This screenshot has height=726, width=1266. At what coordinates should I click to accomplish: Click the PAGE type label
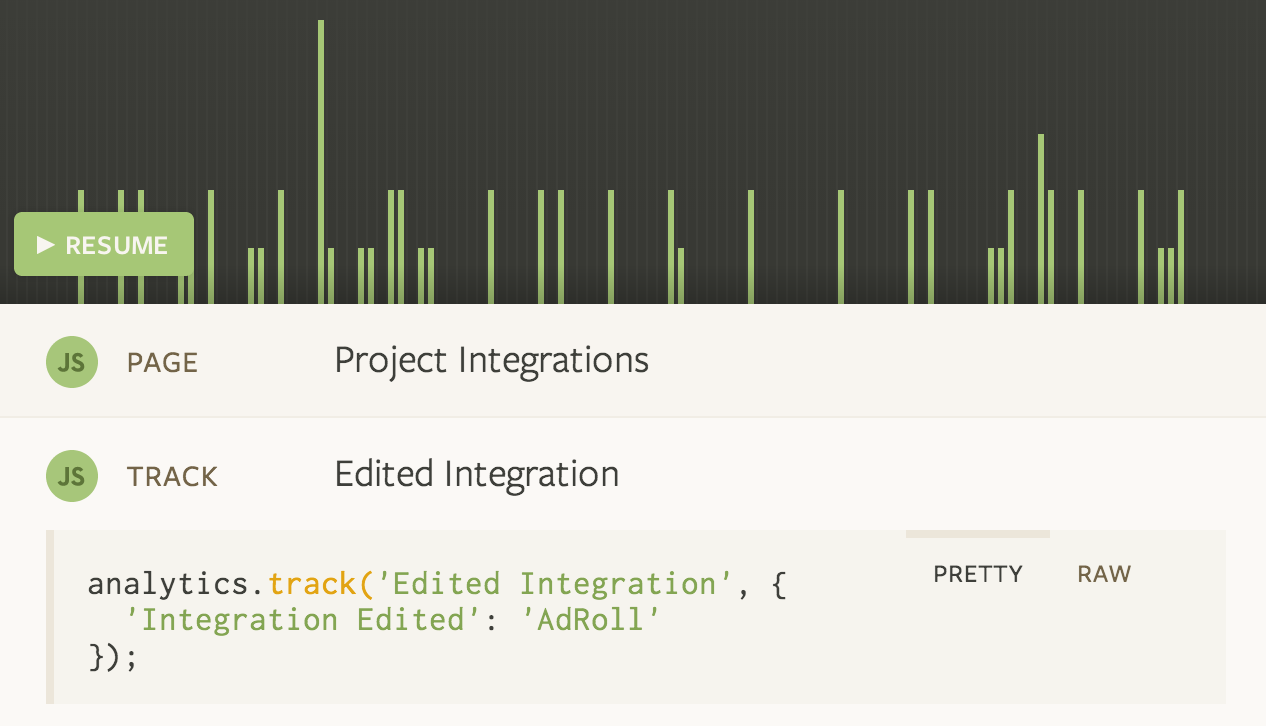162,363
